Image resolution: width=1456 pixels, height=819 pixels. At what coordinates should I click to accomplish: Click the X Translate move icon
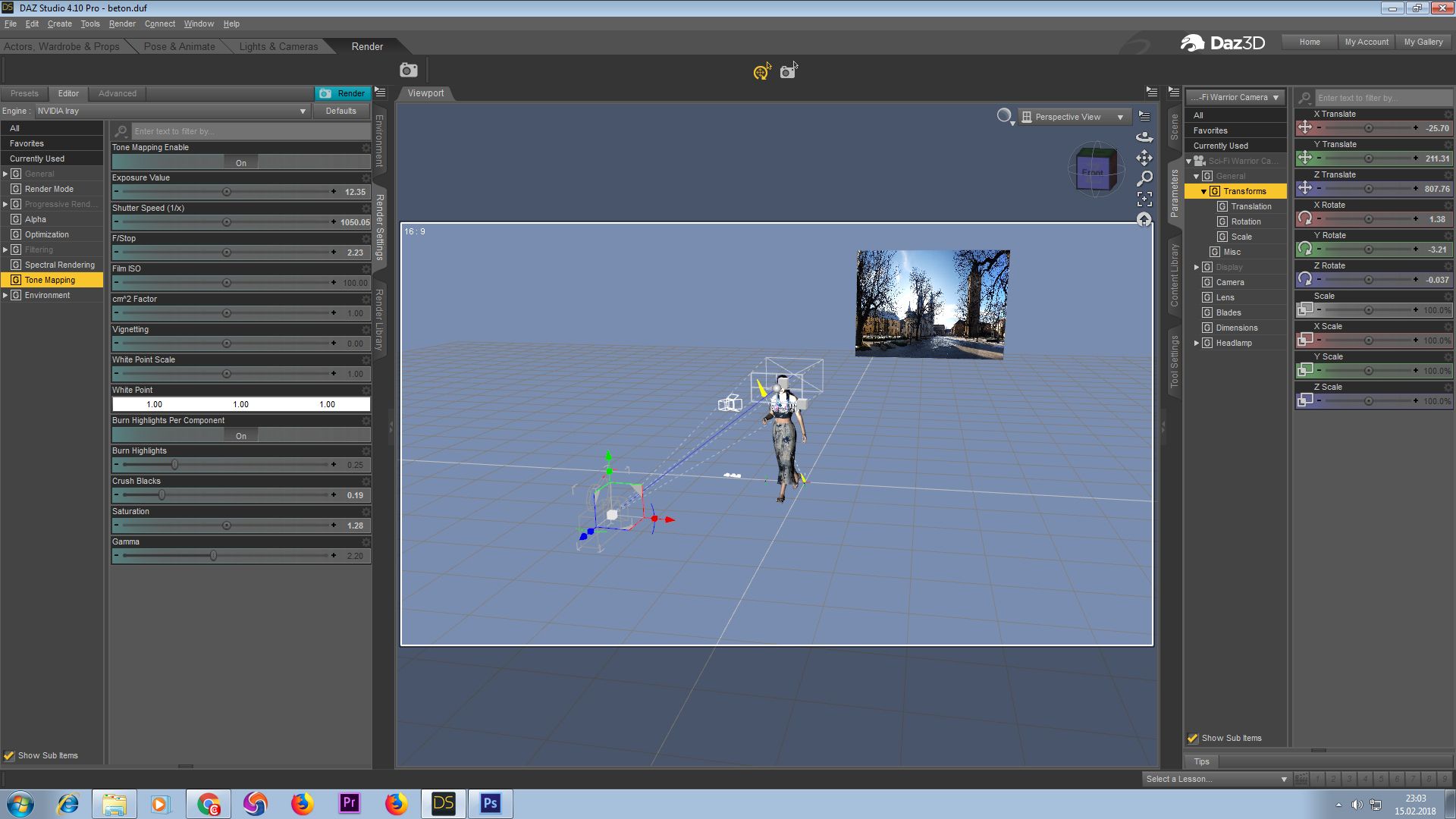1305,127
